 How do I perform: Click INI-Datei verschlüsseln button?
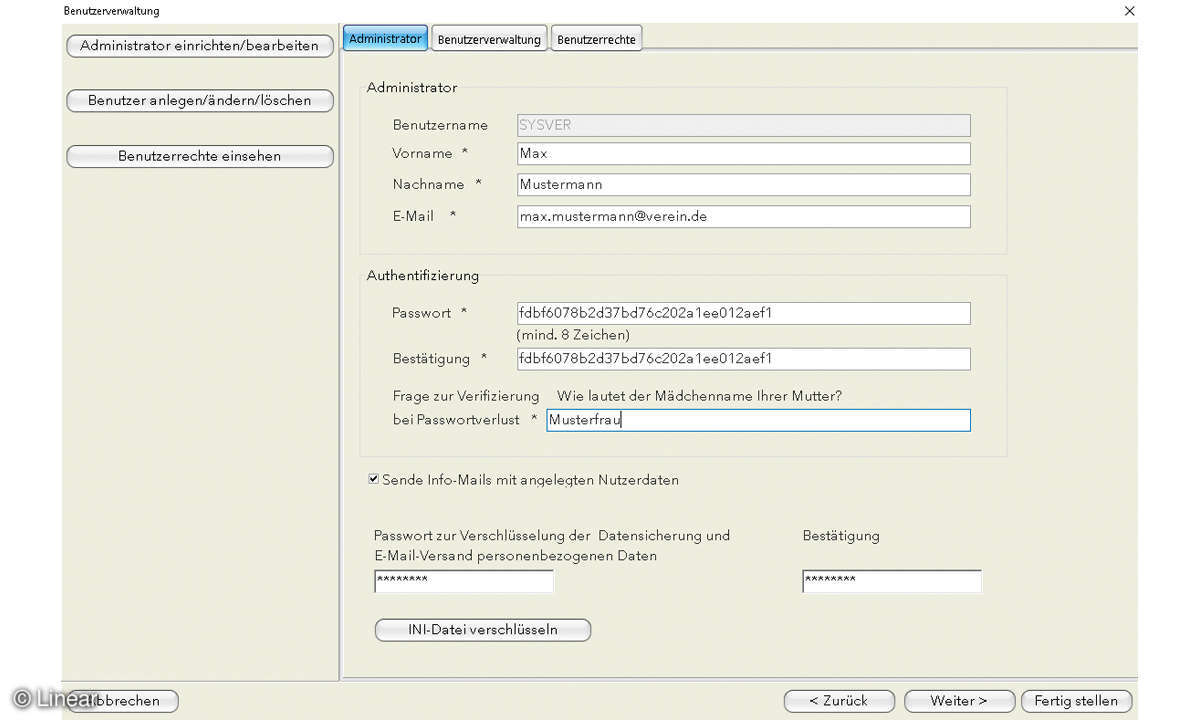[483, 630]
